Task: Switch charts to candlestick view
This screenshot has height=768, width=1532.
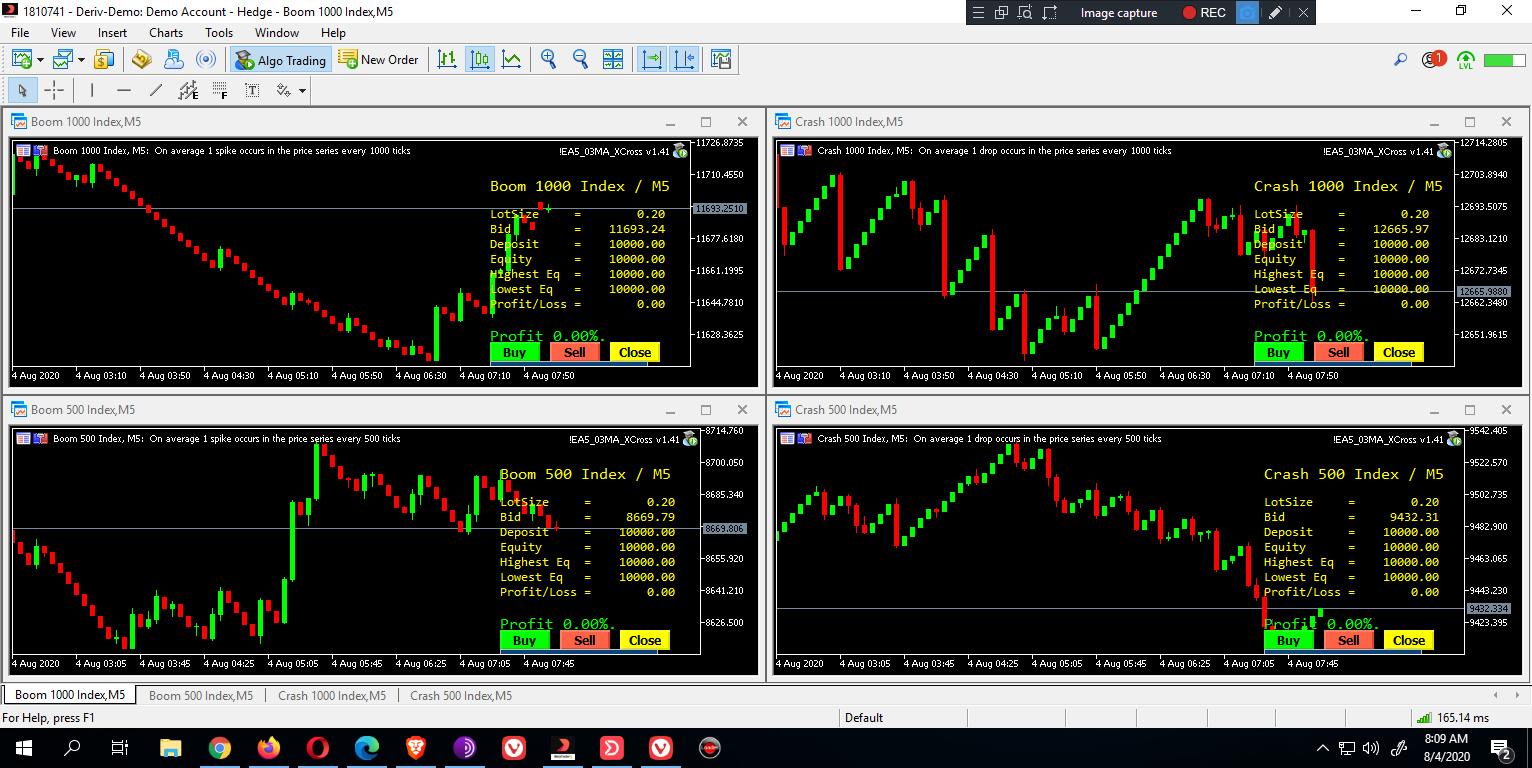Action: point(480,59)
